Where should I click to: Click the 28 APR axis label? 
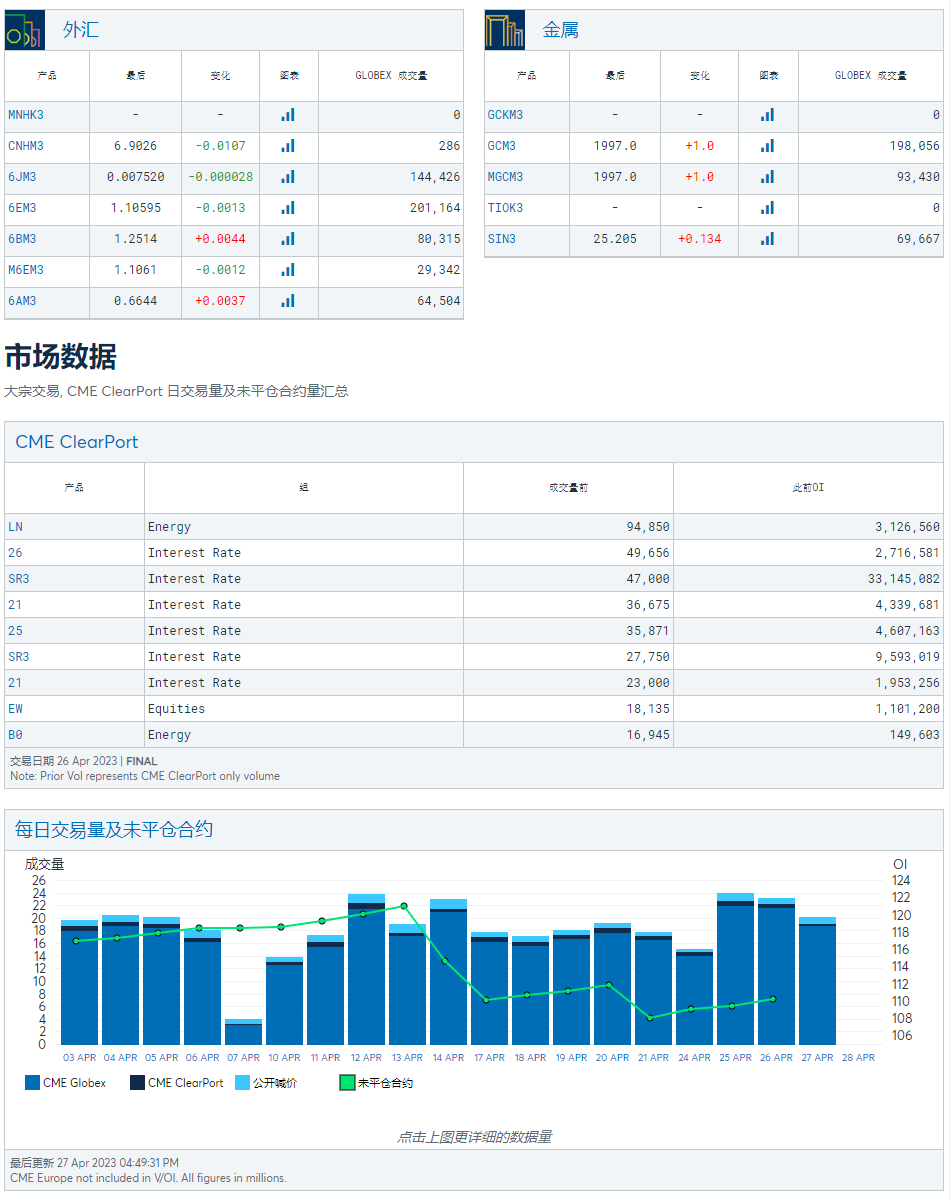(x=858, y=1057)
